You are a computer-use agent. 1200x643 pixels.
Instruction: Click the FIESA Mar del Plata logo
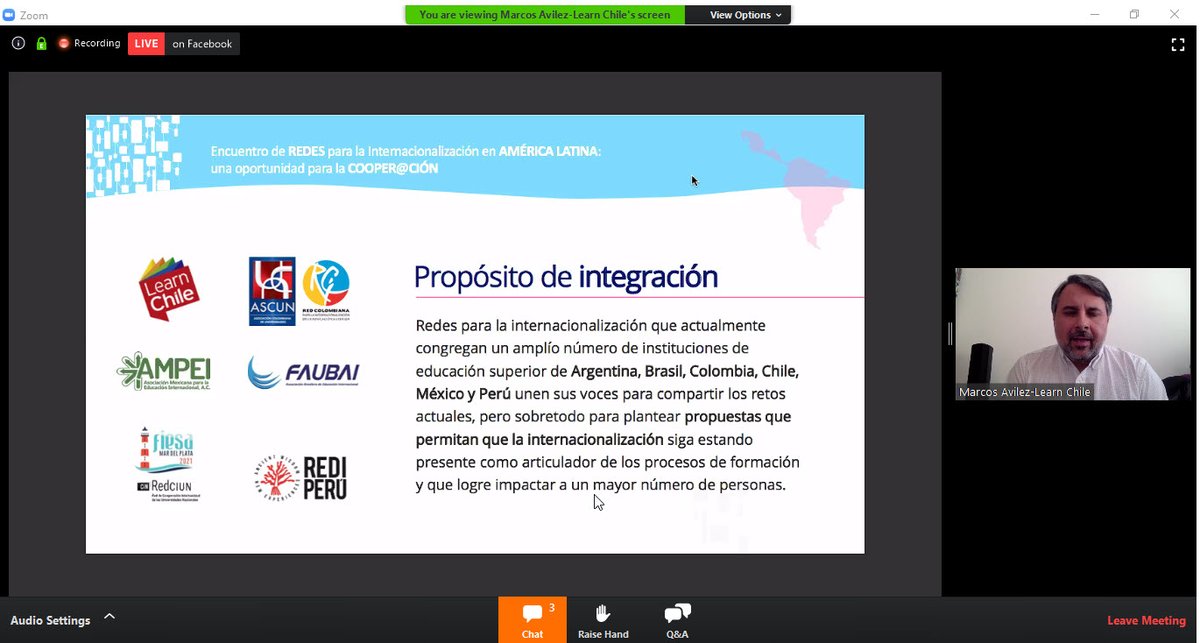(166, 450)
